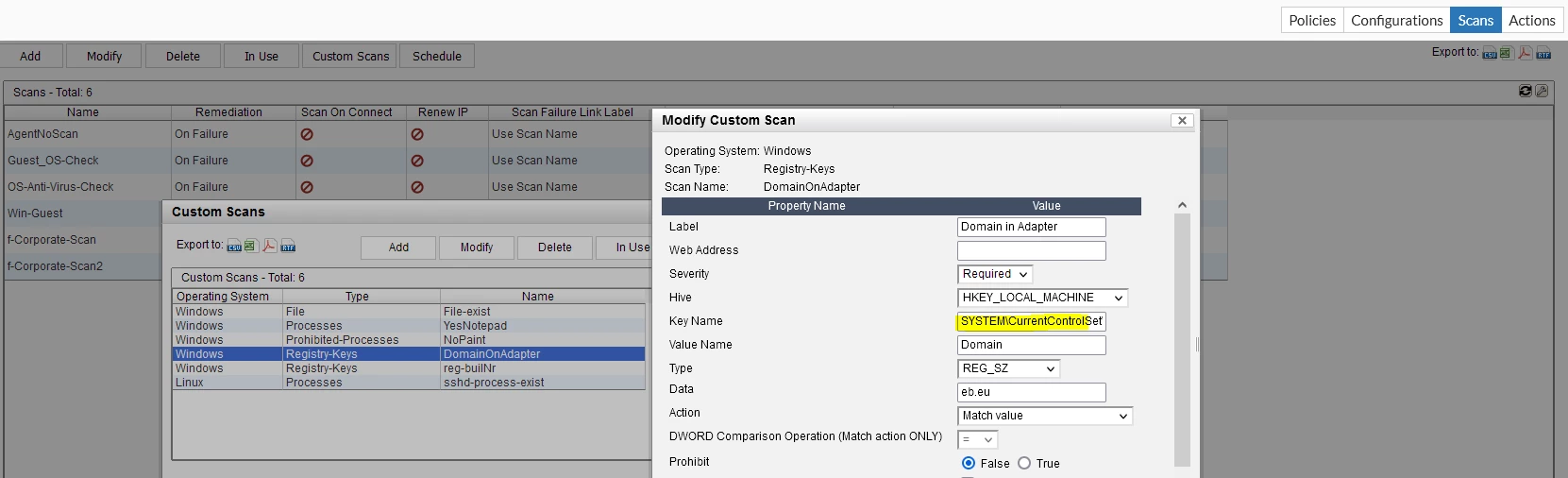The width and height of the screenshot is (1568, 478).
Task: Click scroll-up arrow in Modify Custom Scan
Action: click(x=1182, y=205)
